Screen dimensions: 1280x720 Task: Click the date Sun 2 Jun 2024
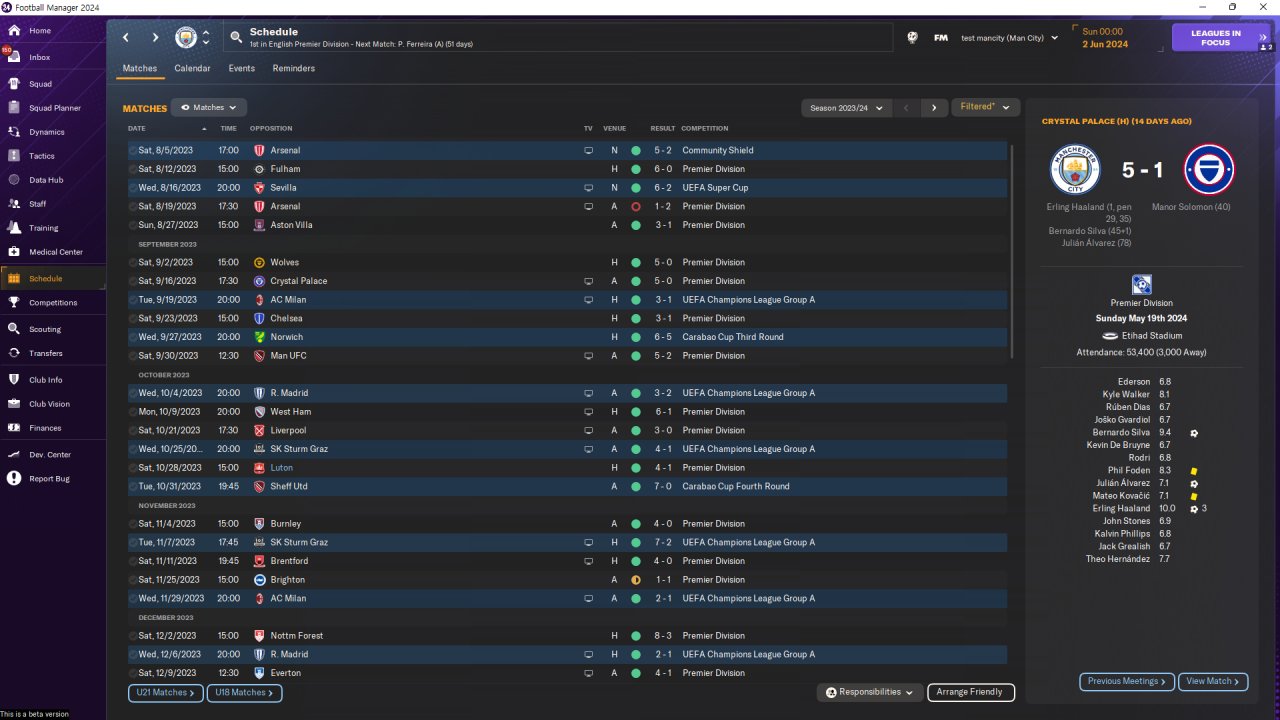tap(1105, 38)
